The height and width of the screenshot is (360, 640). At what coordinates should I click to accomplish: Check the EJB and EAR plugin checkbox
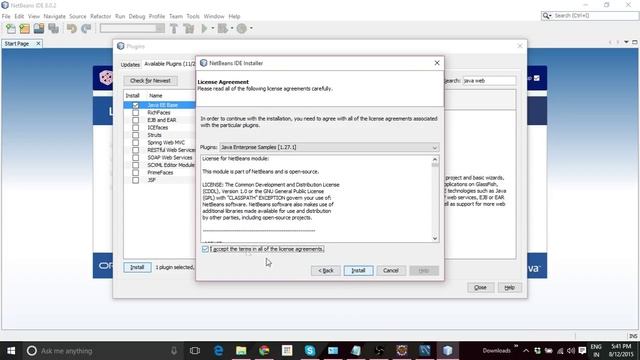click(136, 120)
